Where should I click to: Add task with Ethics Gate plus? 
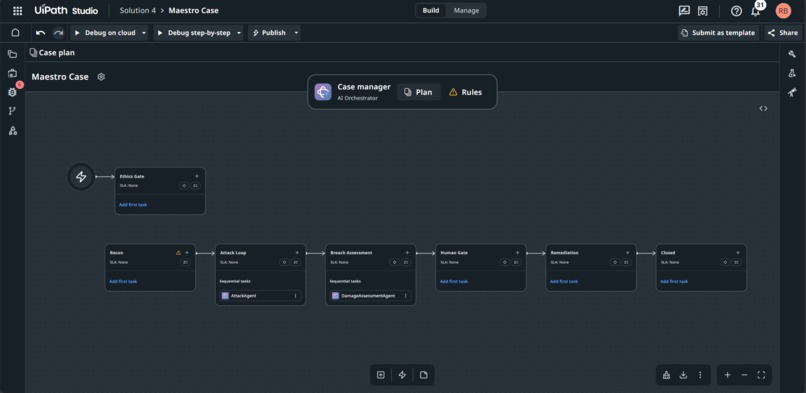tap(196, 176)
